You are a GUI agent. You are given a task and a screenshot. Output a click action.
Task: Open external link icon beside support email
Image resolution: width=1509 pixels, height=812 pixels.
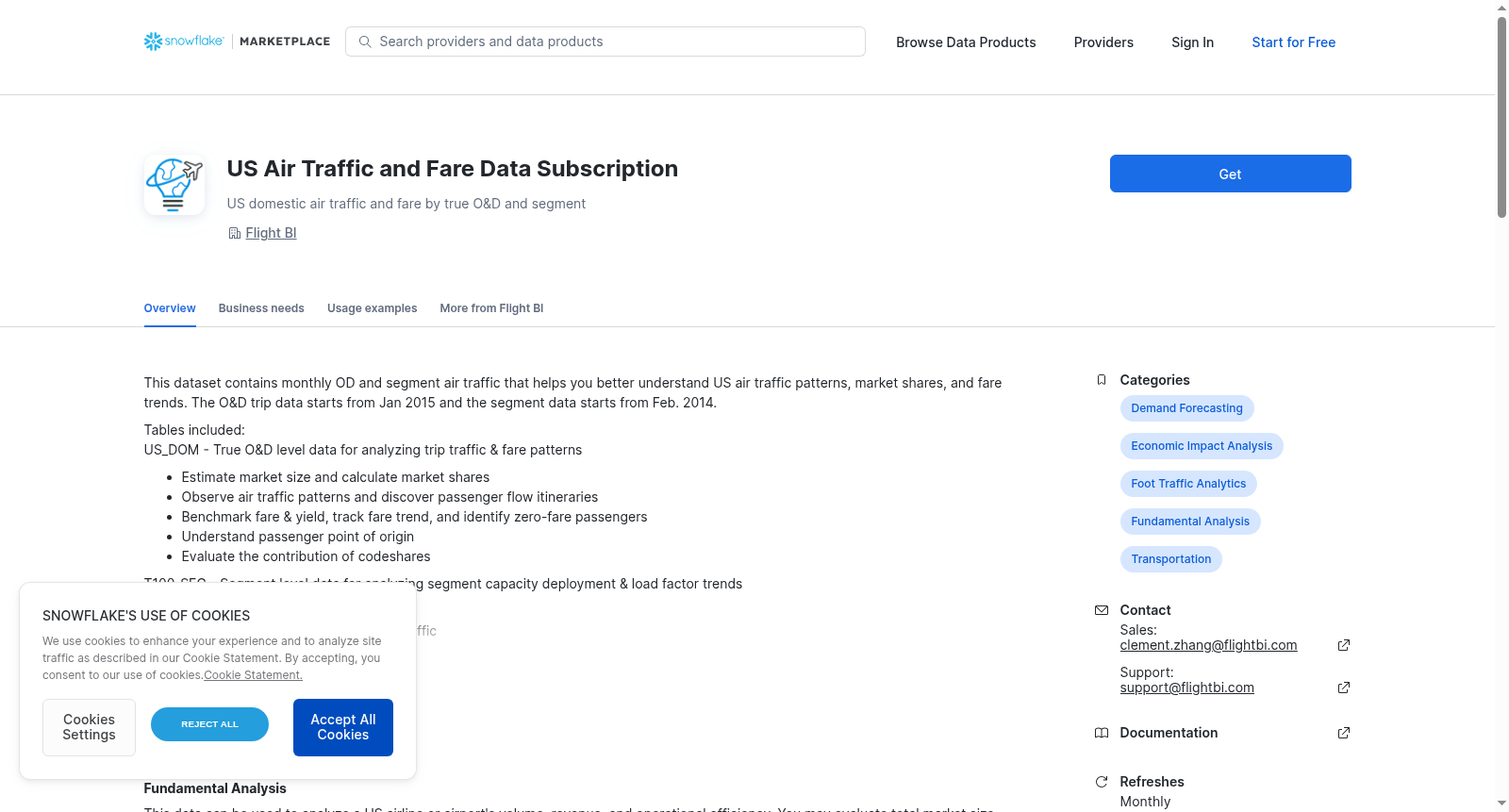pos(1344,688)
